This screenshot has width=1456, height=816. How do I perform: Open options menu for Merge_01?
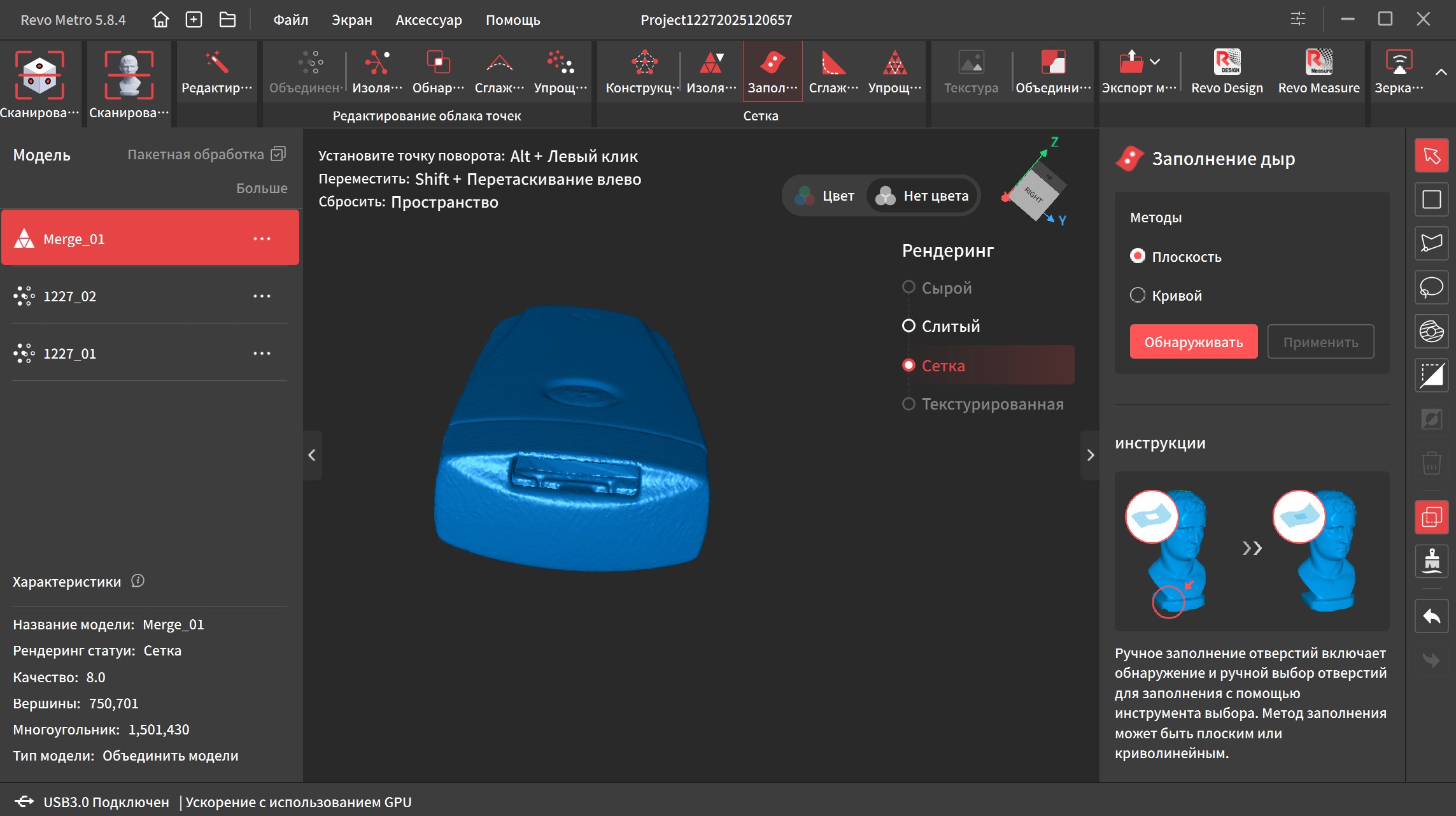pos(262,239)
